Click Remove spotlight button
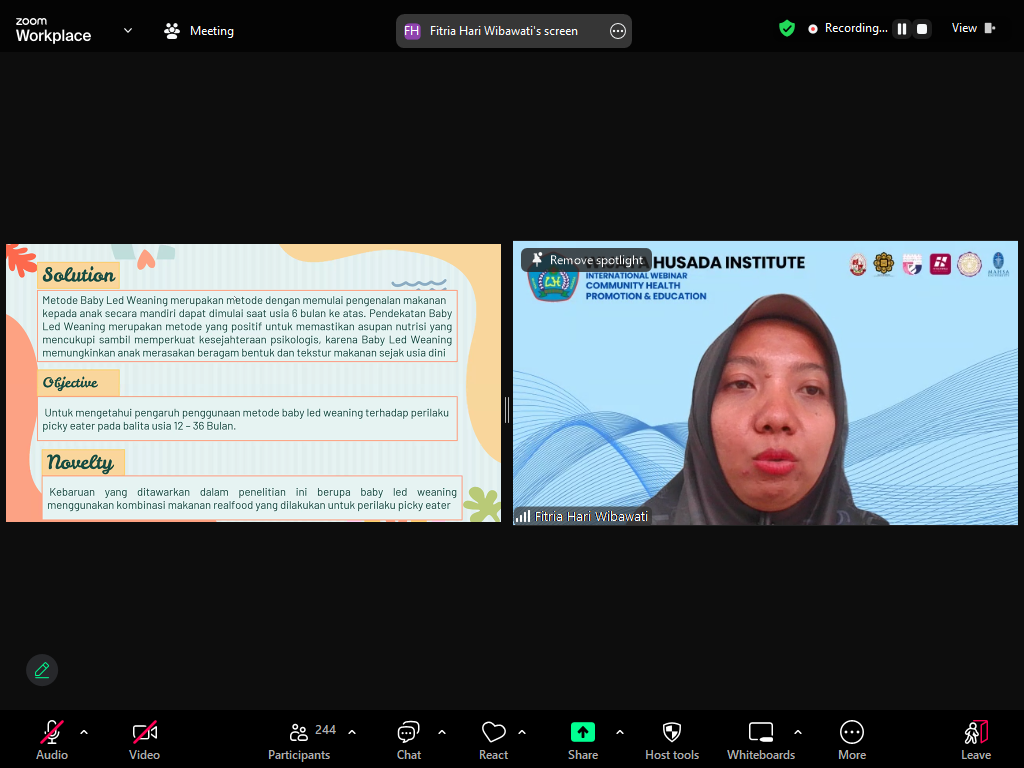The width and height of the screenshot is (1024, 768). [x=586, y=260]
